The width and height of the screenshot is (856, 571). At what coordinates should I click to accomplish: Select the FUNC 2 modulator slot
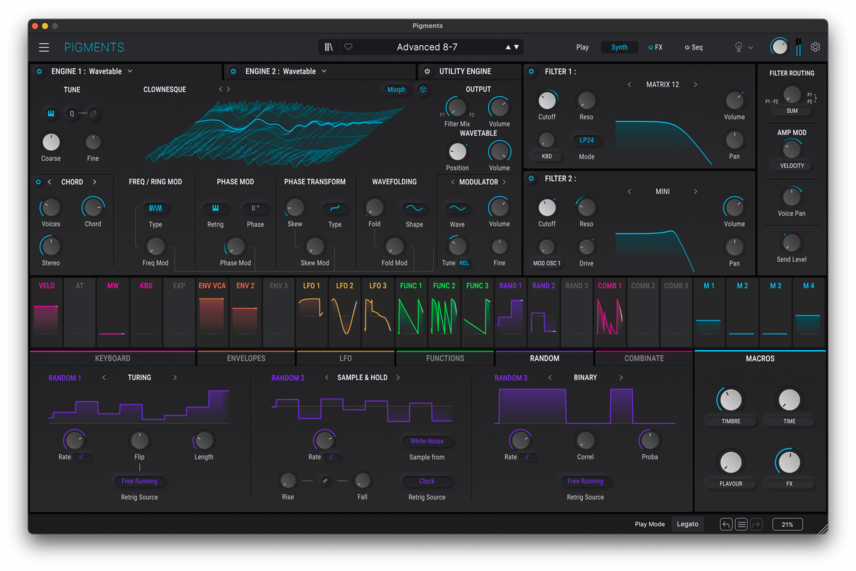pos(444,312)
